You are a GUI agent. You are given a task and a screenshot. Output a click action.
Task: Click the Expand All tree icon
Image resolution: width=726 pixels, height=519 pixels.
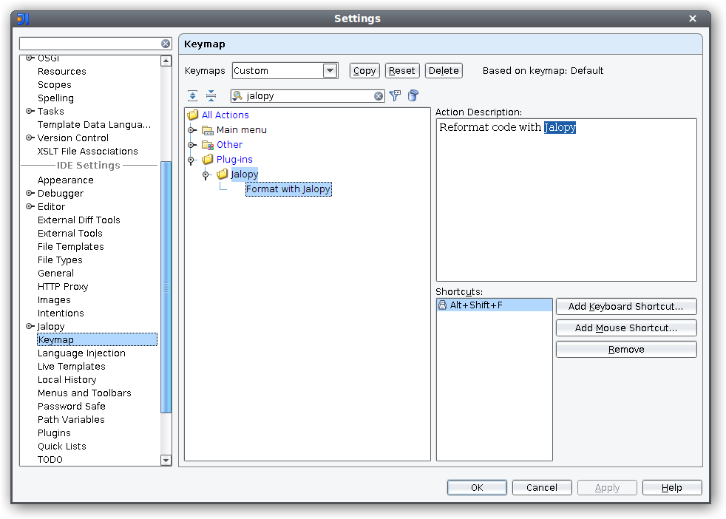193,96
